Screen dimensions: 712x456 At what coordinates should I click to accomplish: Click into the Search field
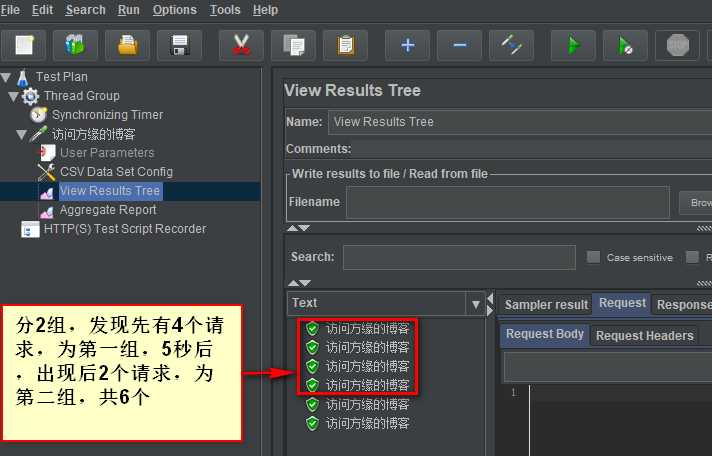459,258
